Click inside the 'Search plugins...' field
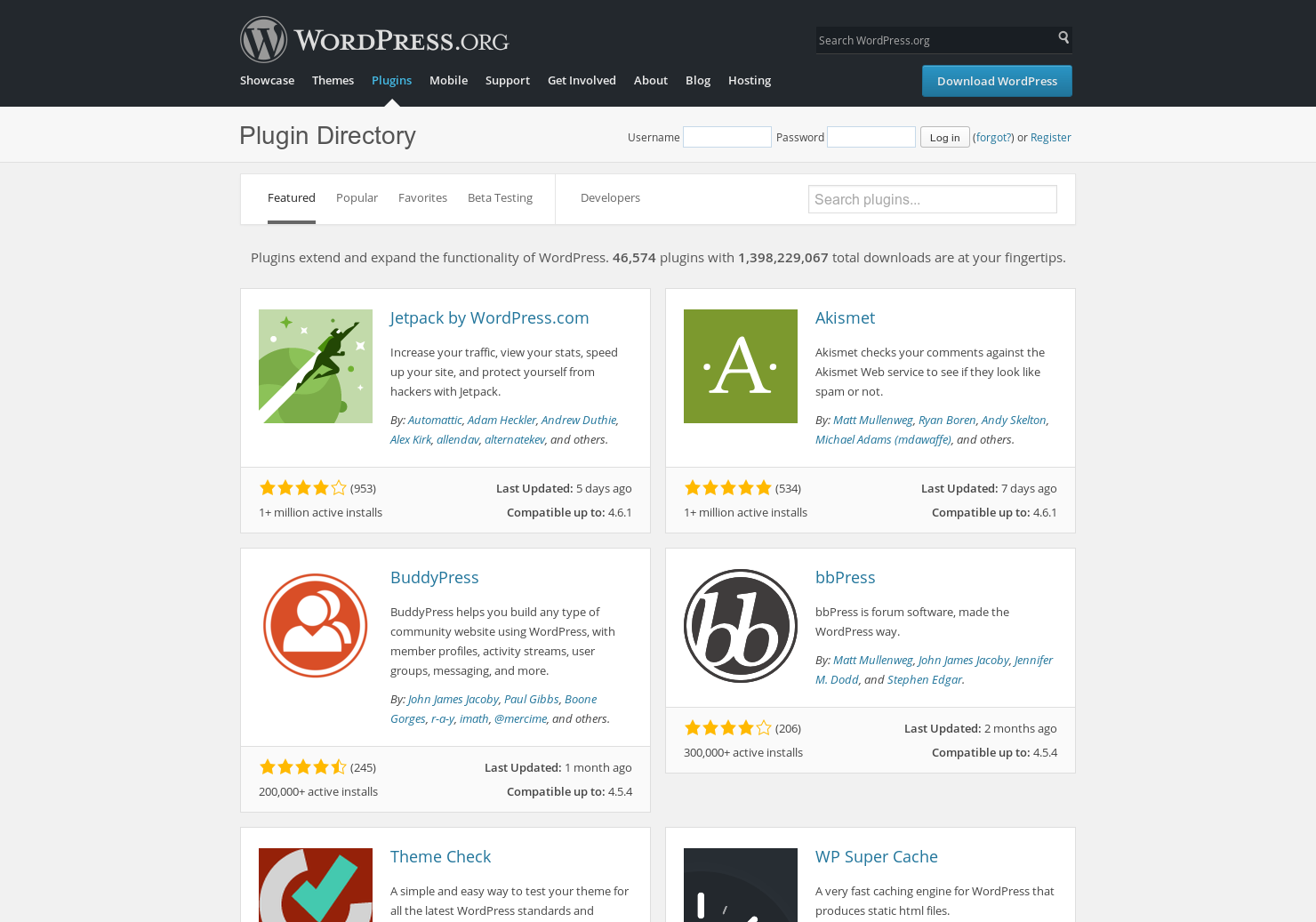The width and height of the screenshot is (1316, 922). 932,199
